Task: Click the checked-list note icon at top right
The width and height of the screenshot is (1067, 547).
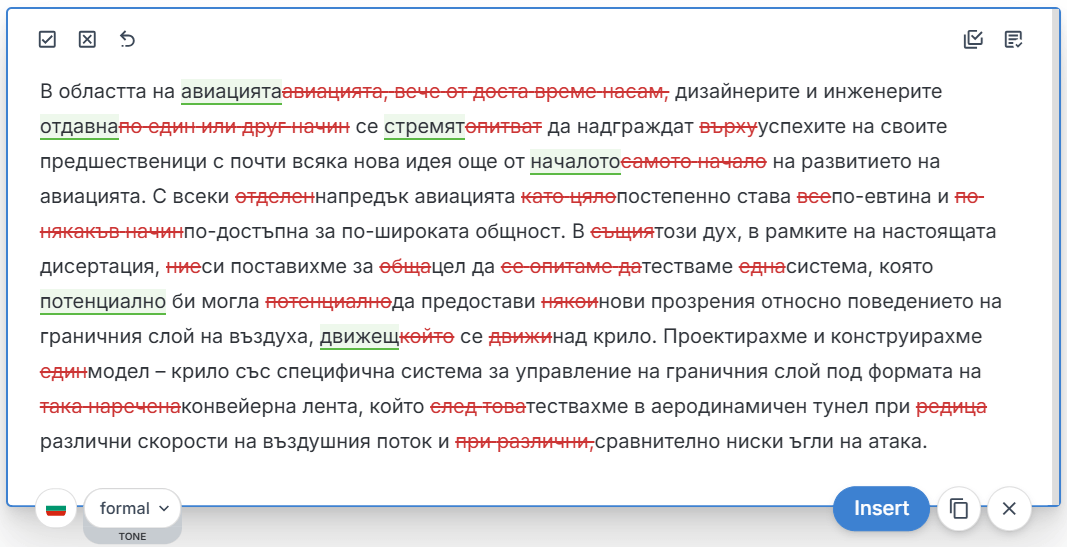Action: [1013, 39]
